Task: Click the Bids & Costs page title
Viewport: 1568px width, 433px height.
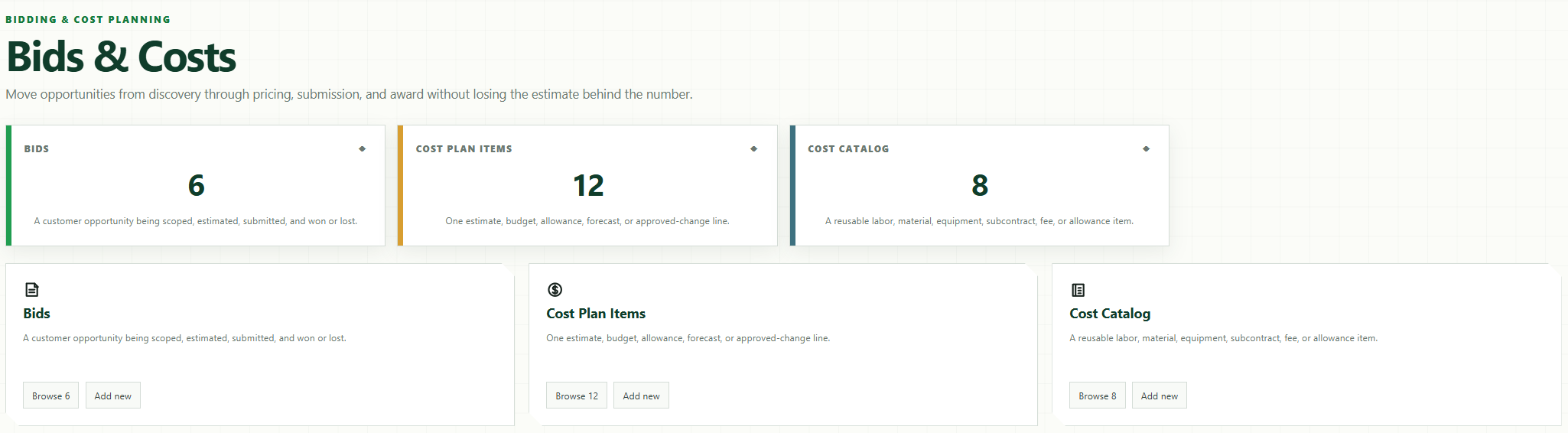Action: coord(122,57)
